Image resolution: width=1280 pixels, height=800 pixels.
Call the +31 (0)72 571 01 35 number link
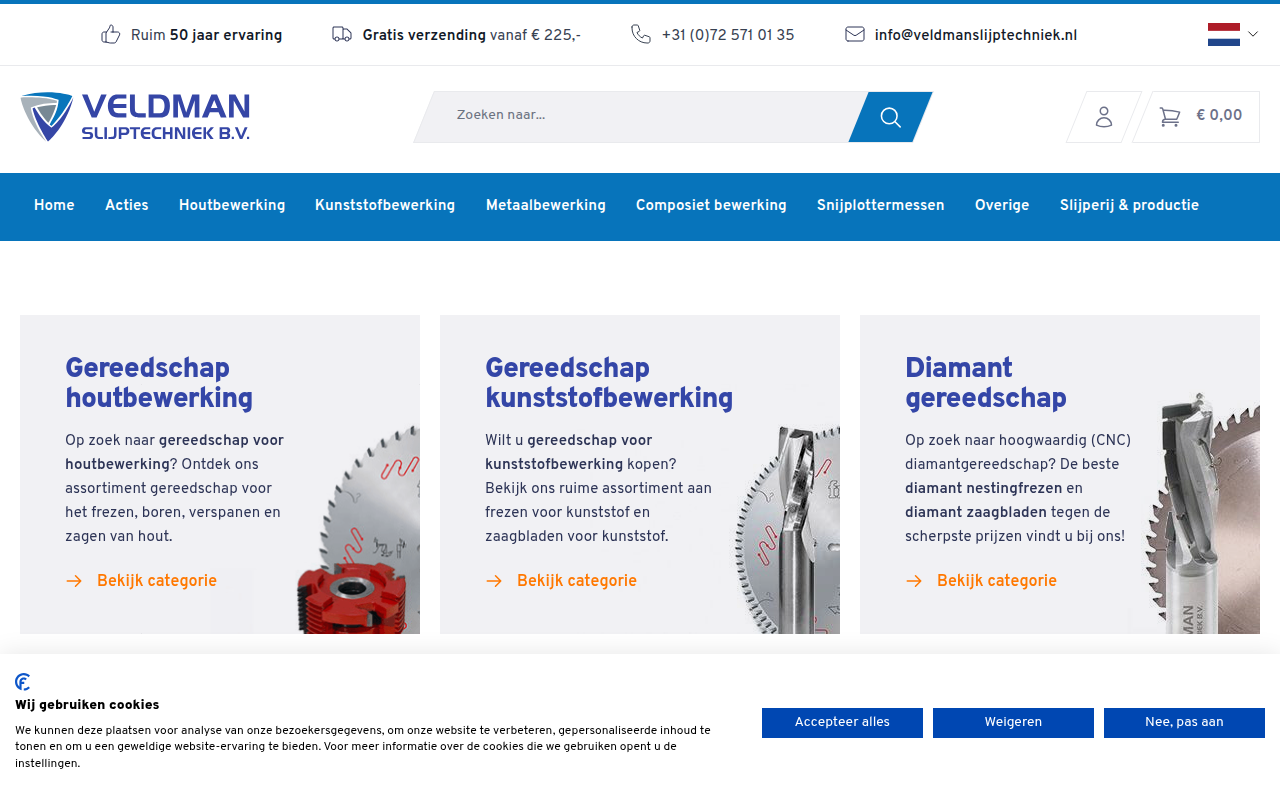[728, 36]
